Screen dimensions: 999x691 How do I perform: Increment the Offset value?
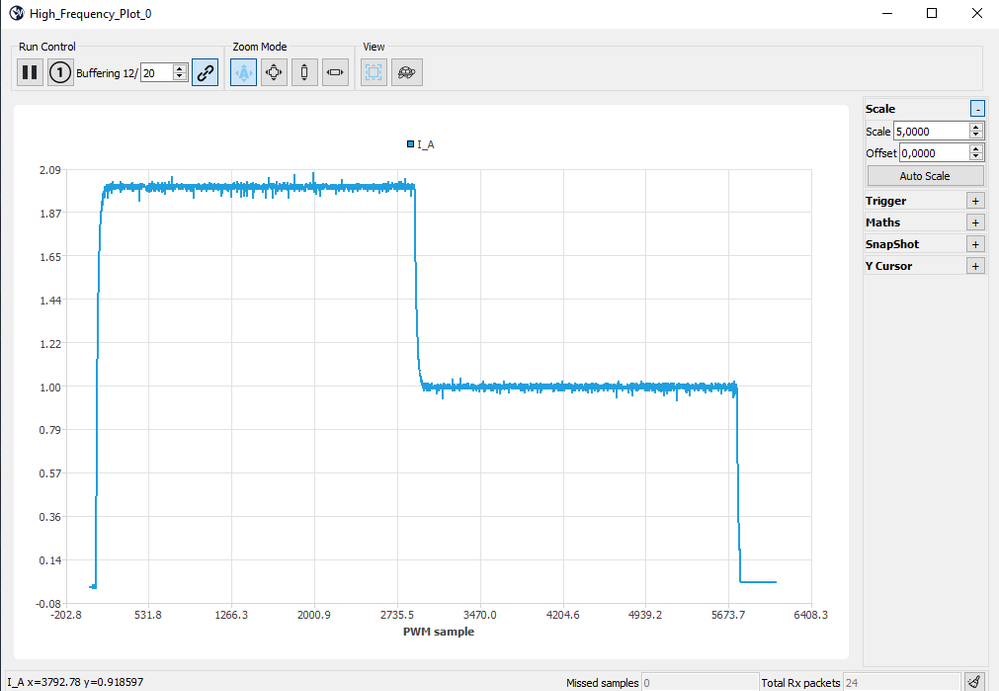coord(976,149)
